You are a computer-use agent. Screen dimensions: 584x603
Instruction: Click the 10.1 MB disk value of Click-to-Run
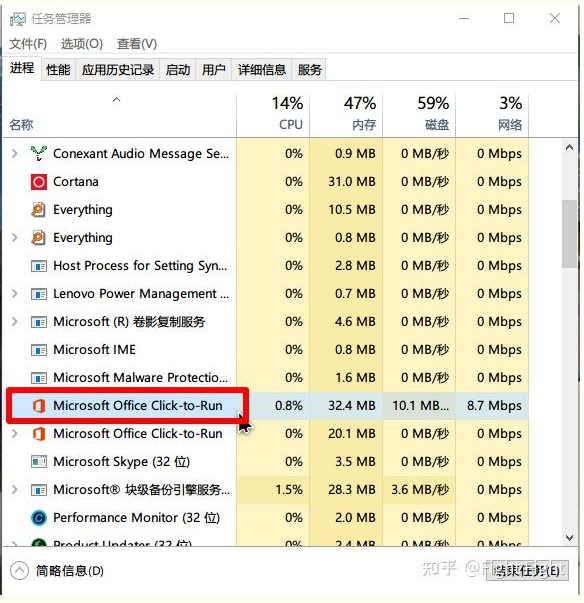click(x=421, y=406)
